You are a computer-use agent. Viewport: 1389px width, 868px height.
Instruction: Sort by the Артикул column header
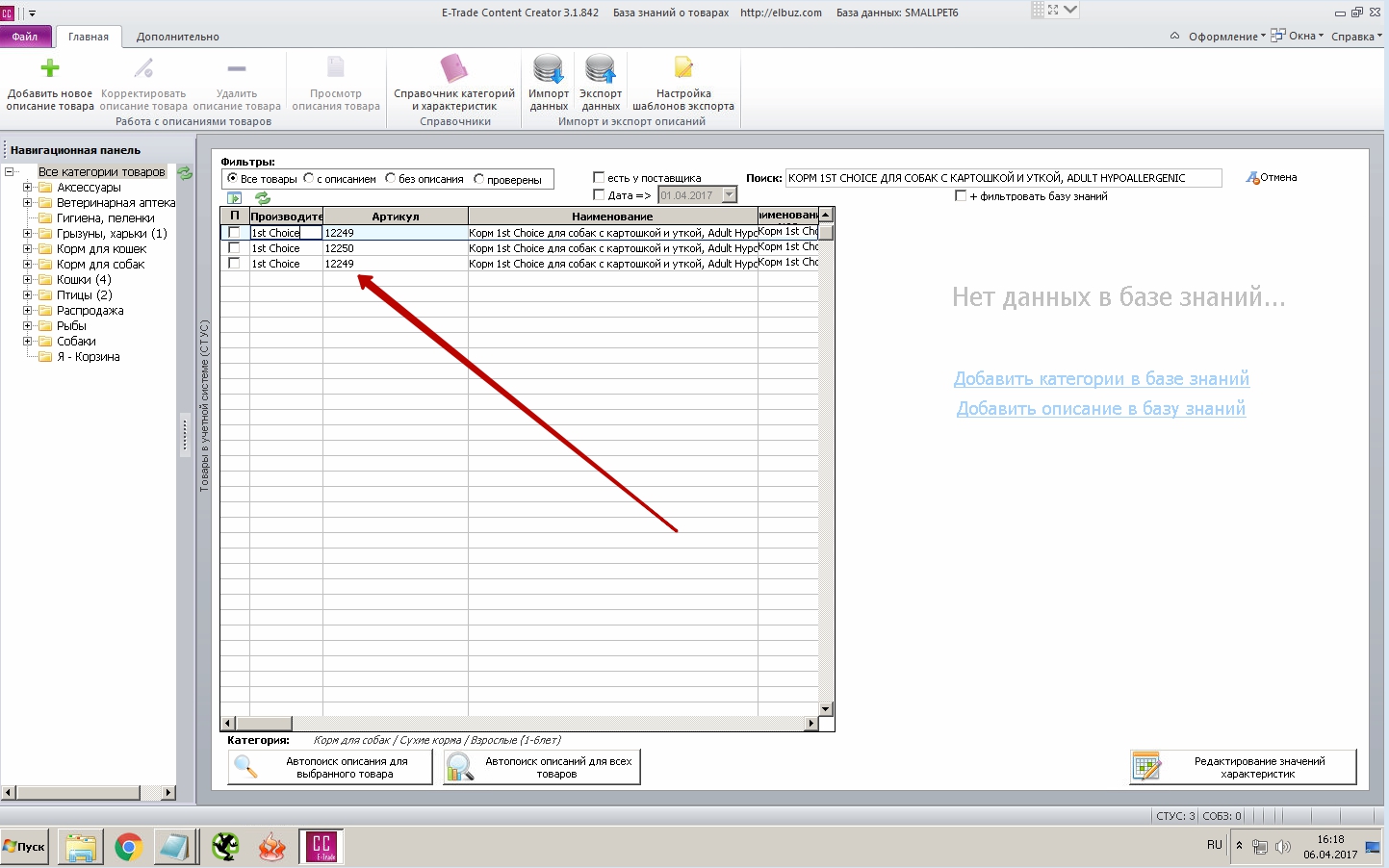[396, 217]
